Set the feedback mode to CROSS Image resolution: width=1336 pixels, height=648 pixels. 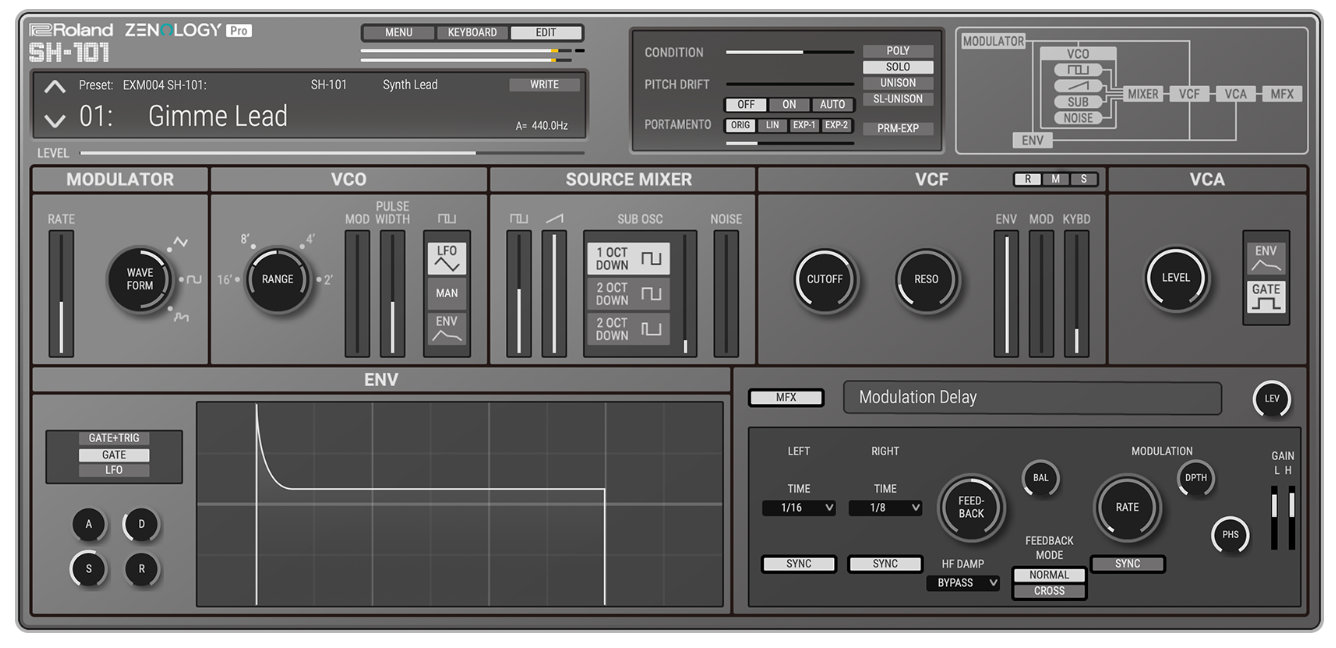(x=1049, y=591)
